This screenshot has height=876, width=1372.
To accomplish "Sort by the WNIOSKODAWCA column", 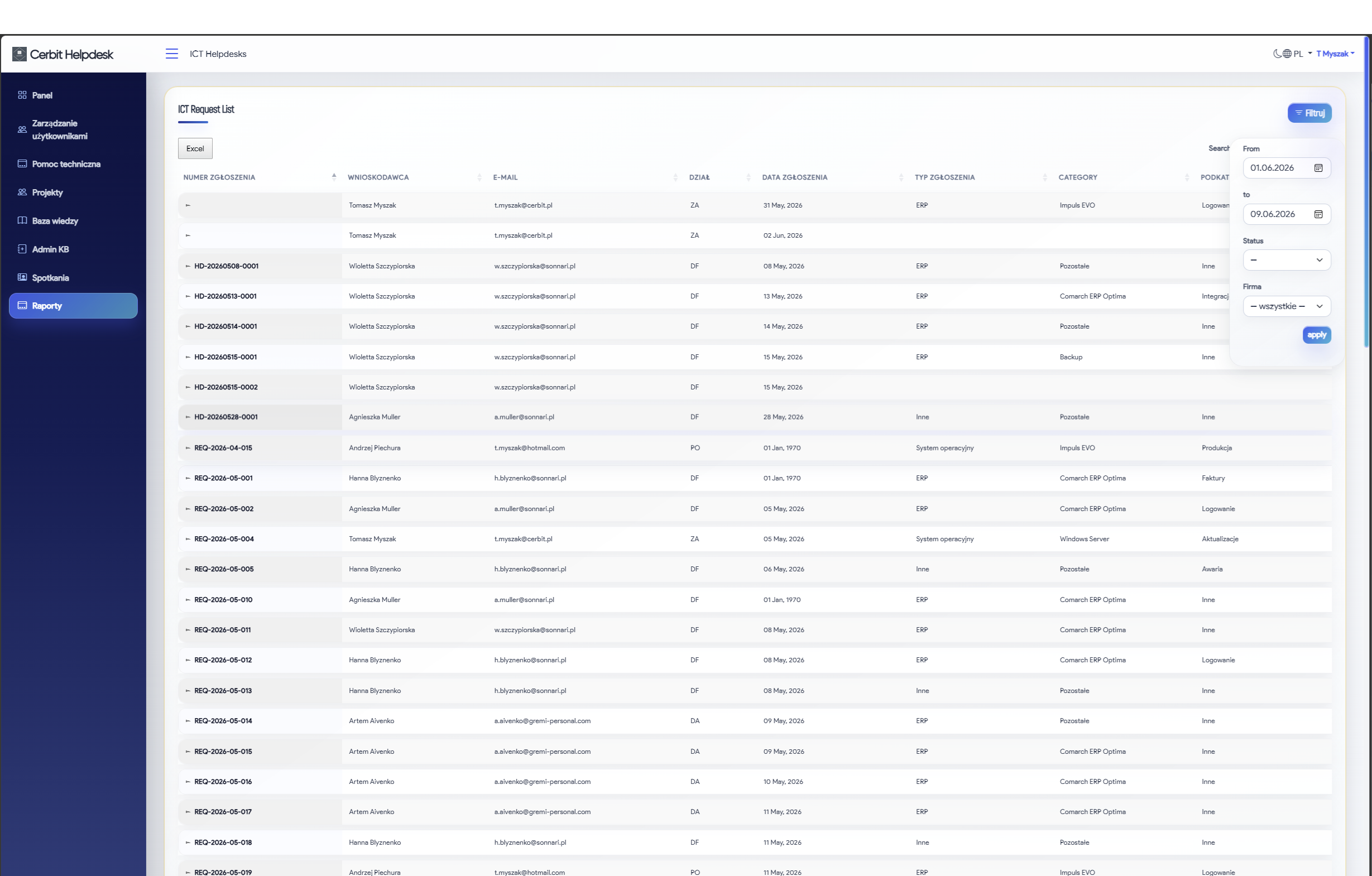I will click(x=415, y=177).
